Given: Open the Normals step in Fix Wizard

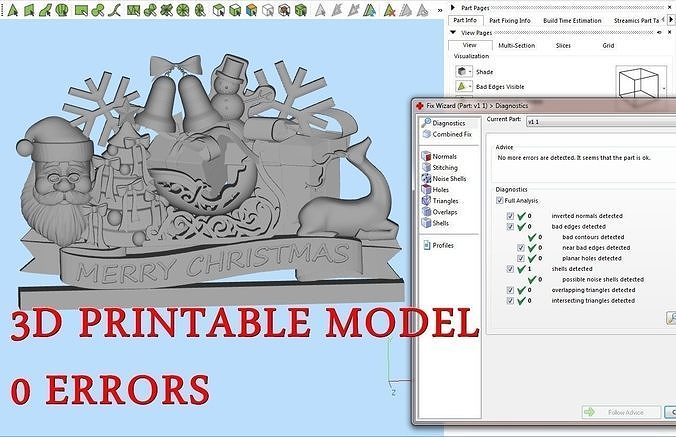Looking at the screenshot, I should tap(439, 156).
